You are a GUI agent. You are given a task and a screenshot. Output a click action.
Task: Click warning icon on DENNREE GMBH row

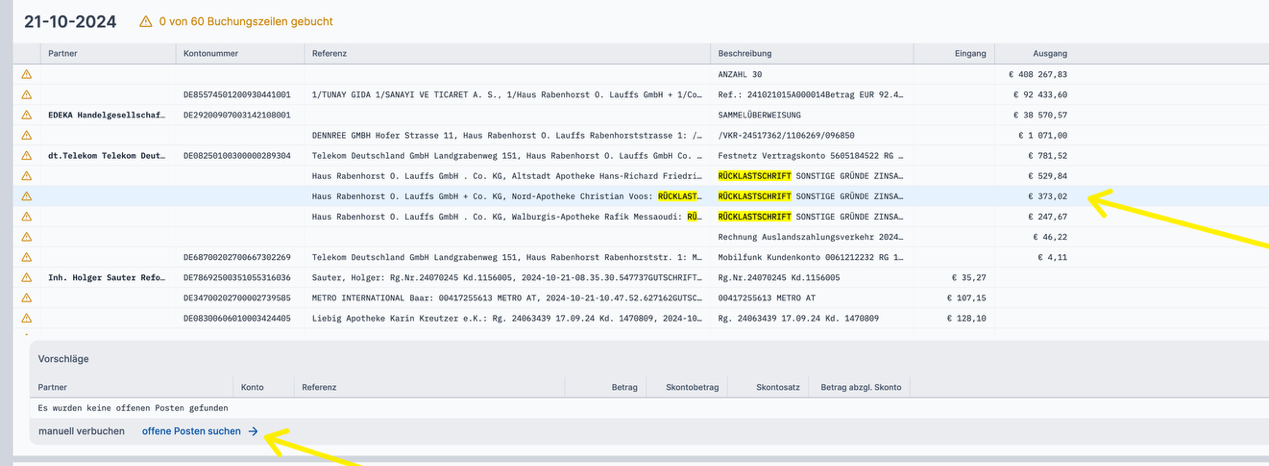click(x=27, y=135)
